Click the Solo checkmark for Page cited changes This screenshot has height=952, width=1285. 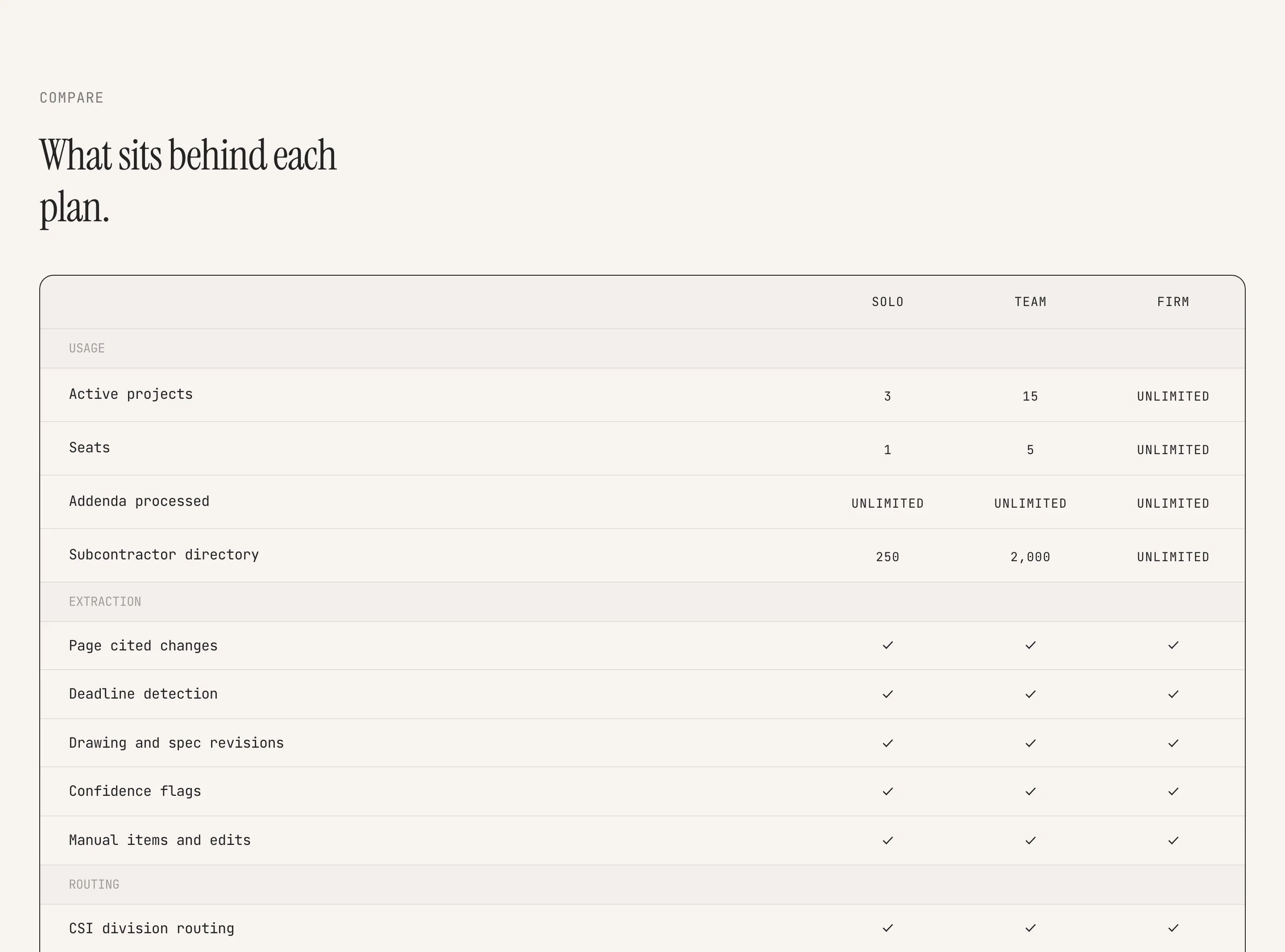[887, 645]
